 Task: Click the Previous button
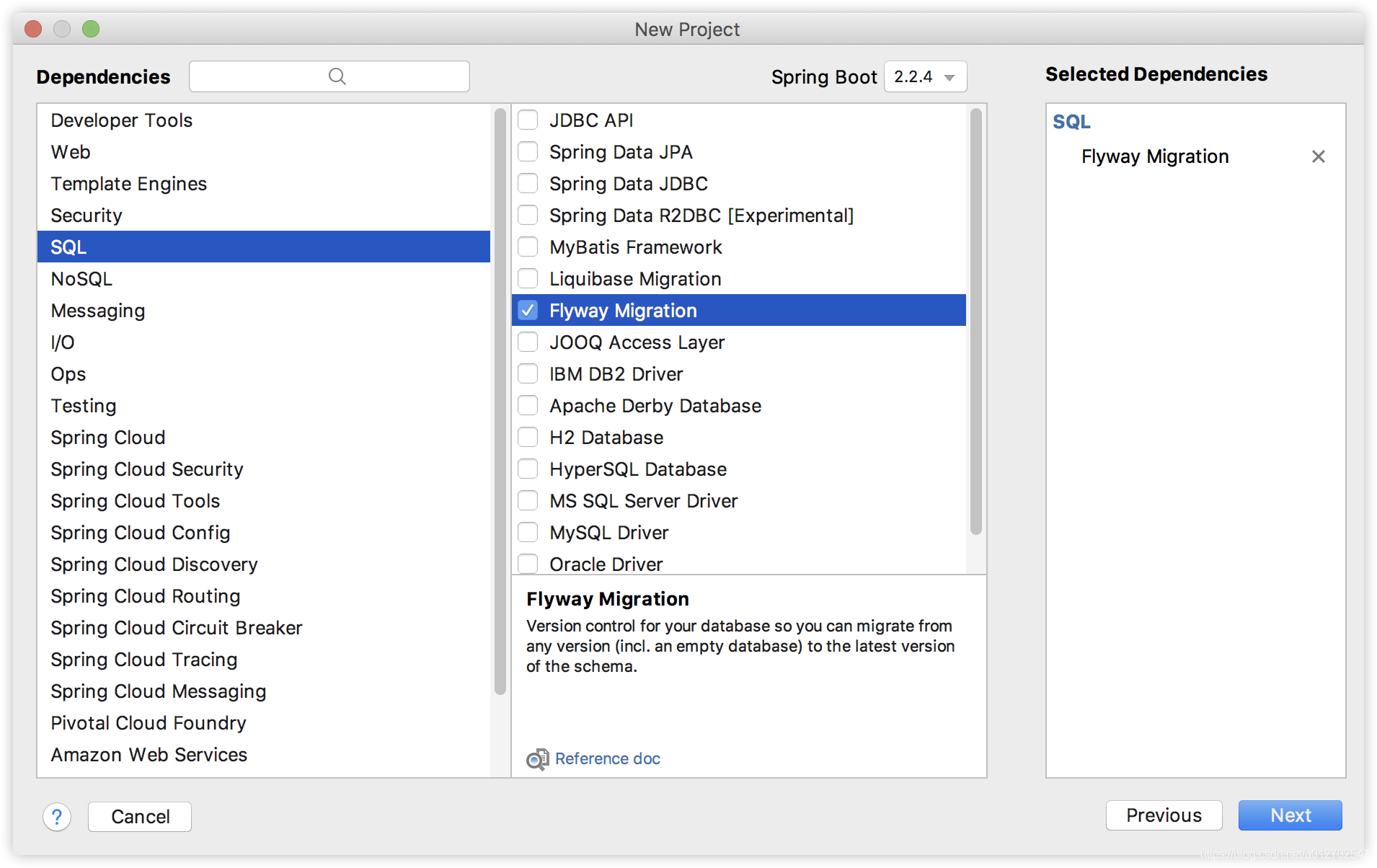click(1164, 815)
